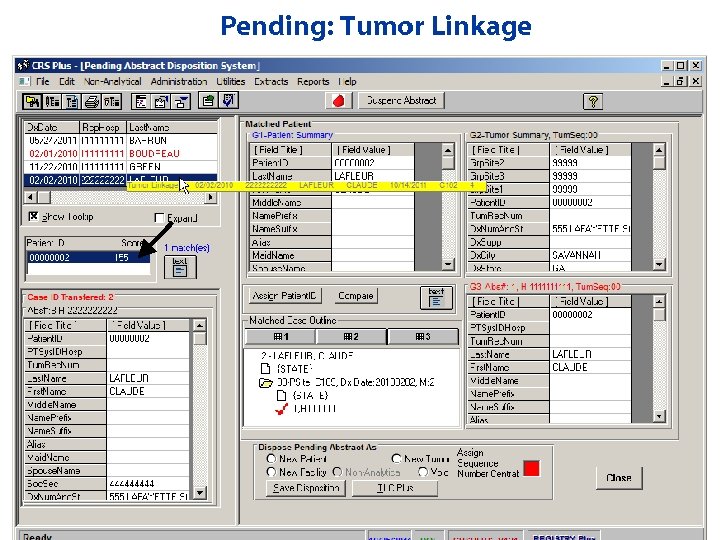Screen dimensions: 720x540
Task: Click the LAFLEUR value in G1-Patient Summary
Action: pyautogui.click(x=372, y=176)
